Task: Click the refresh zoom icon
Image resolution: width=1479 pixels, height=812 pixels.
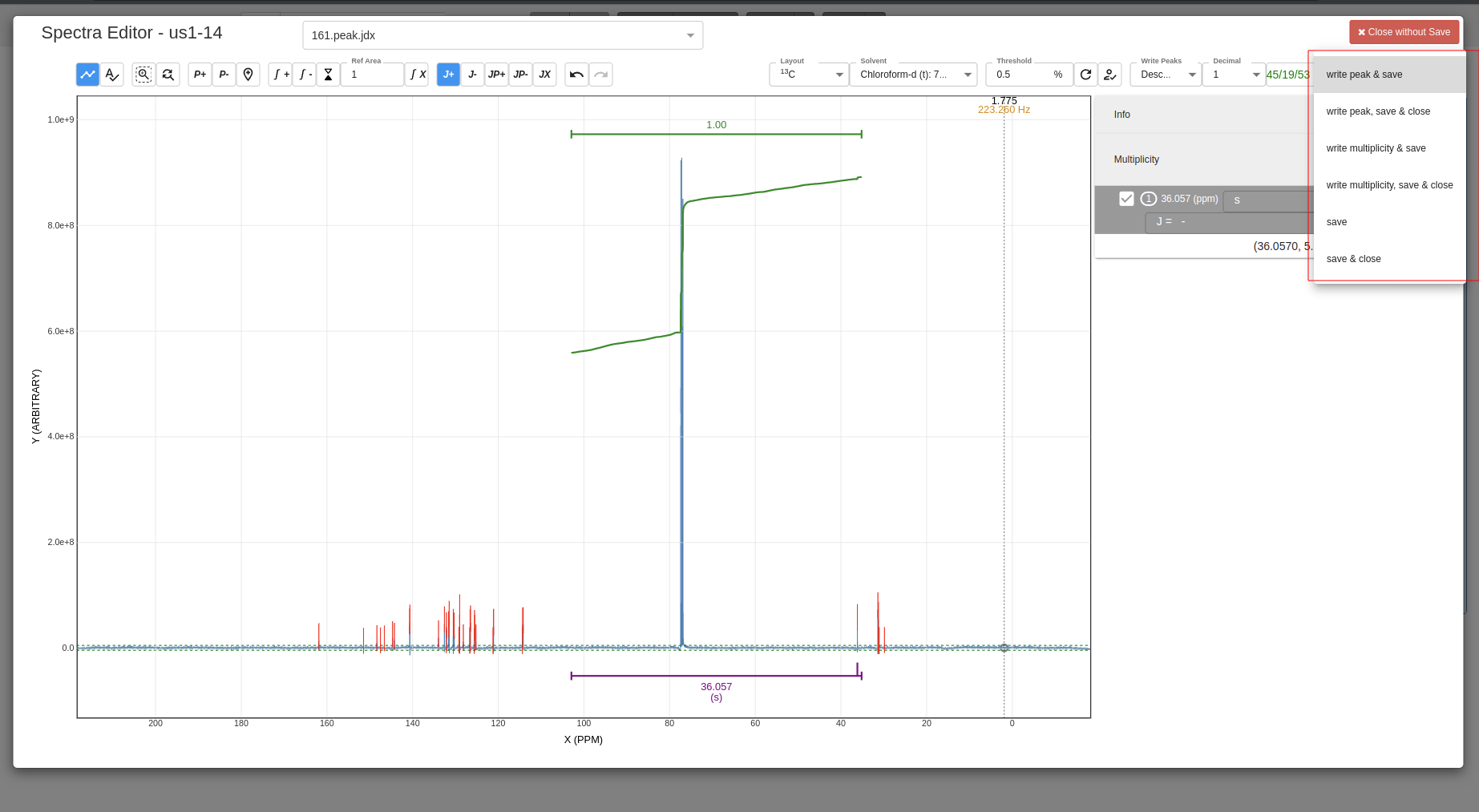Action: [x=168, y=74]
